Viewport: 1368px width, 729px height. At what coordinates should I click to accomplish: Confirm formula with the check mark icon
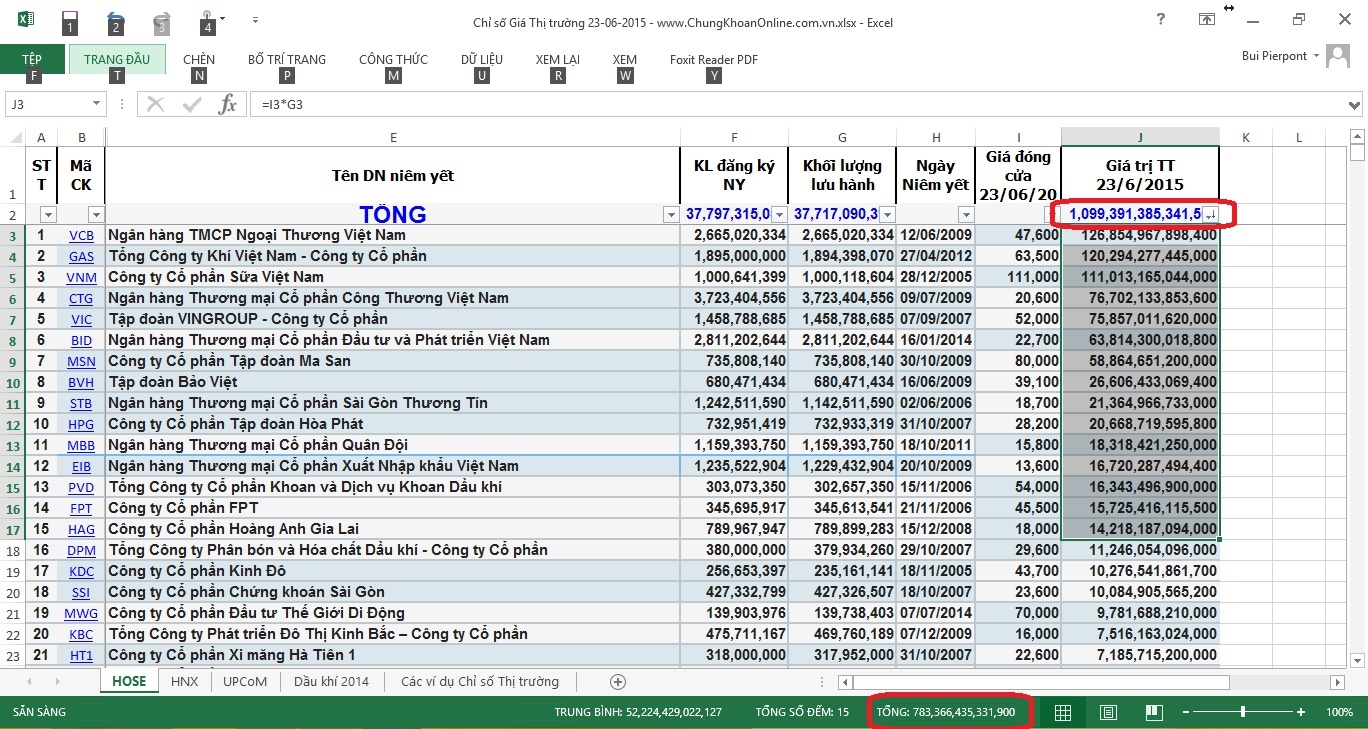tap(192, 104)
